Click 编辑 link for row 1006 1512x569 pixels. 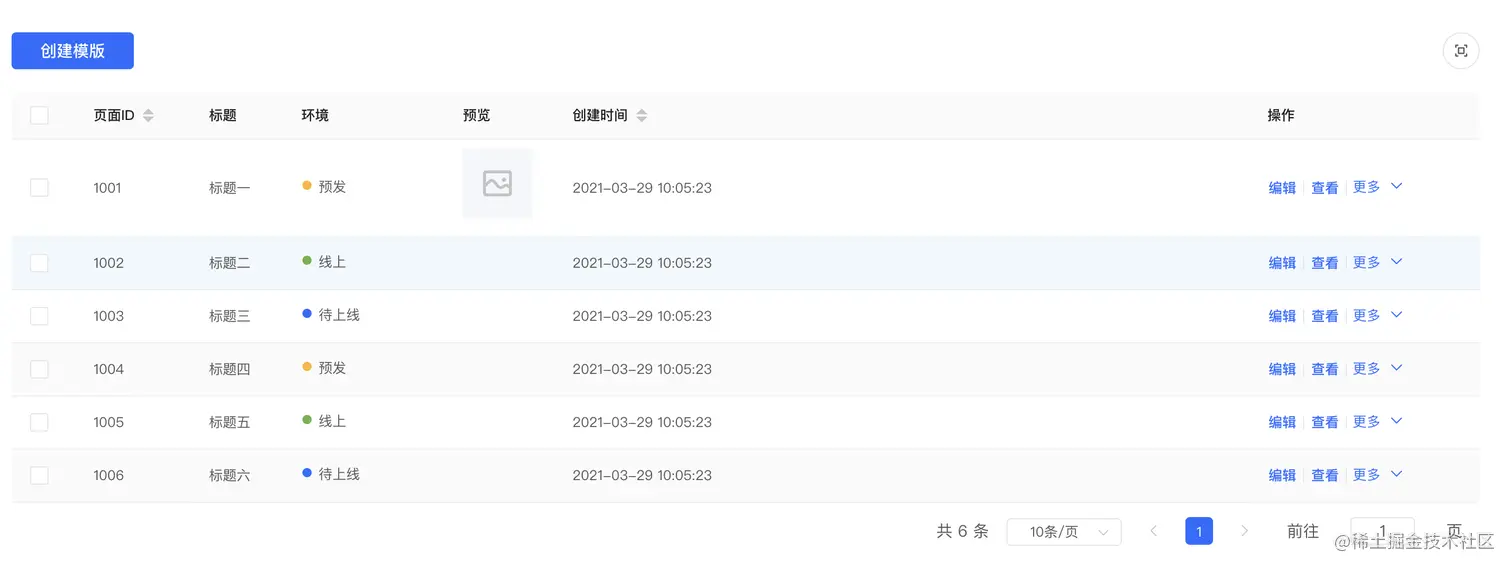pos(1282,475)
